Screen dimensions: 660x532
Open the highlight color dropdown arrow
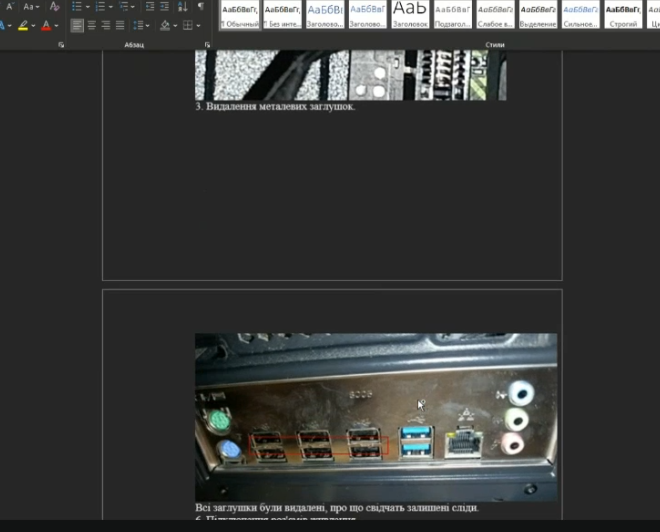coord(33,26)
